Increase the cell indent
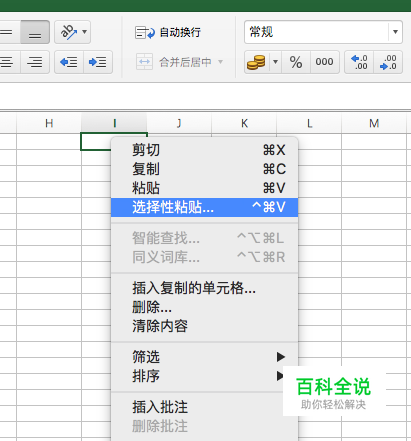411x441 pixels. (98, 62)
